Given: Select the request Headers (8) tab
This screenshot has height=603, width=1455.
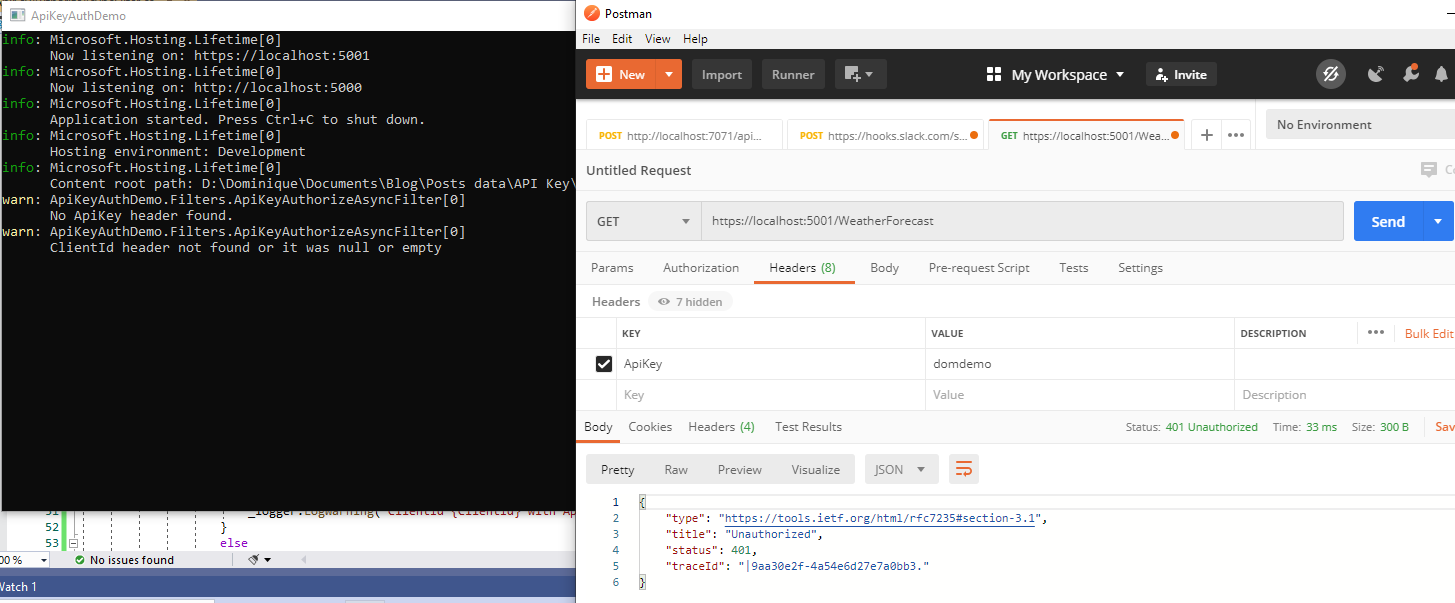Looking at the screenshot, I should click(802, 268).
